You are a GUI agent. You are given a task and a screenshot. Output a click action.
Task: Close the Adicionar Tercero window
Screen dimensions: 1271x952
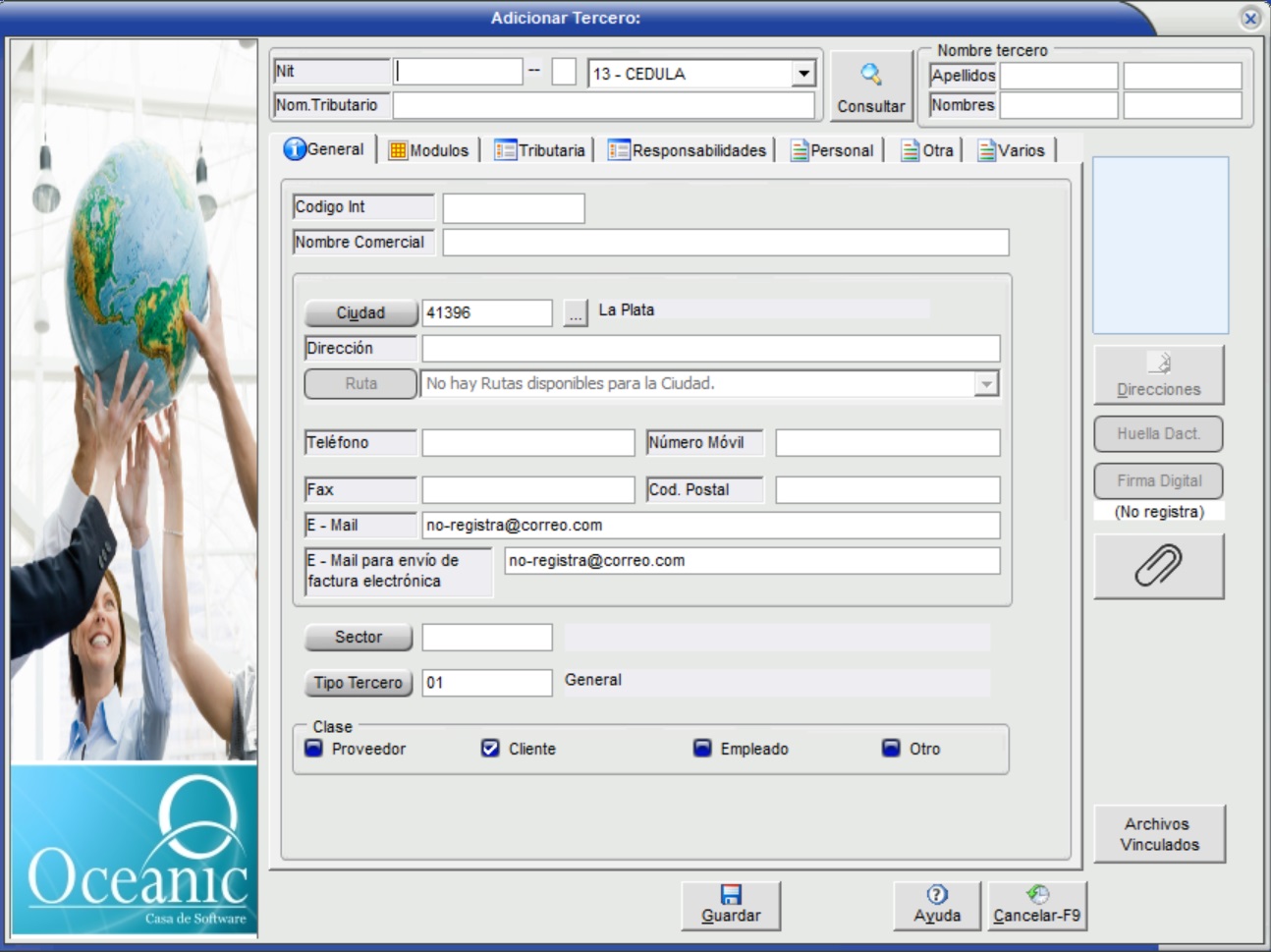pyautogui.click(x=1250, y=18)
